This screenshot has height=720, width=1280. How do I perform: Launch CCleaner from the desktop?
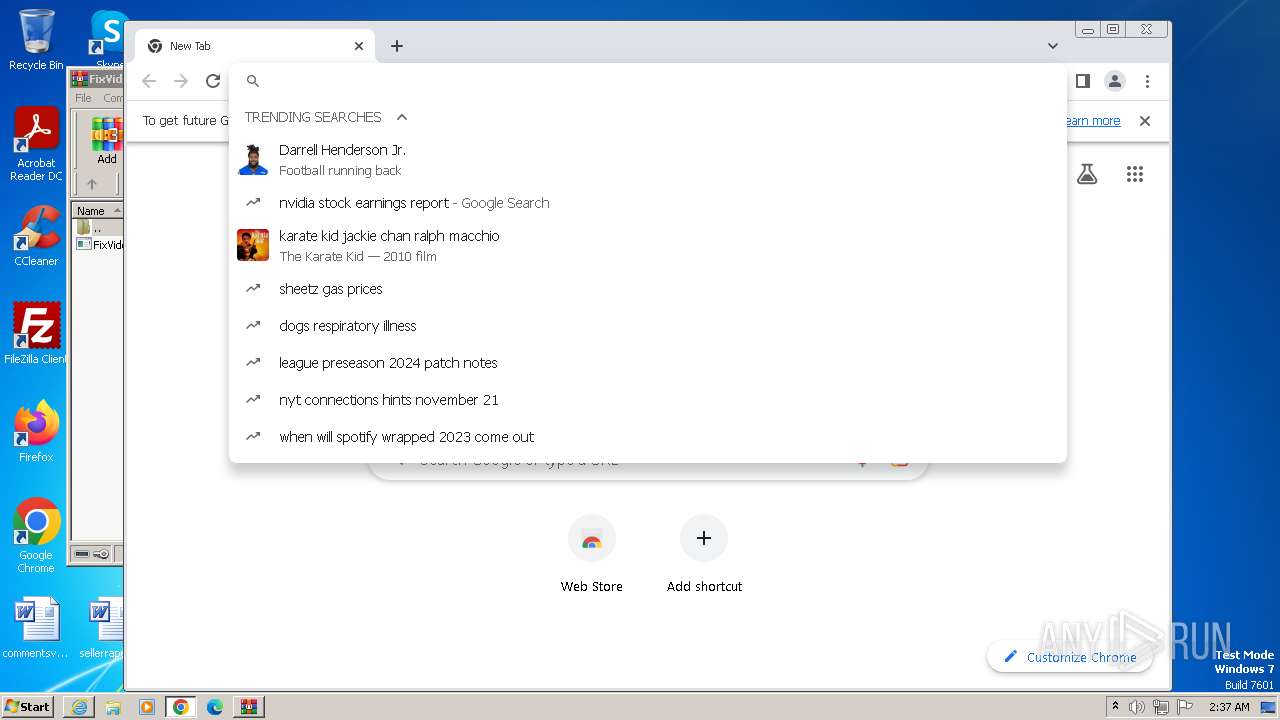(36, 236)
